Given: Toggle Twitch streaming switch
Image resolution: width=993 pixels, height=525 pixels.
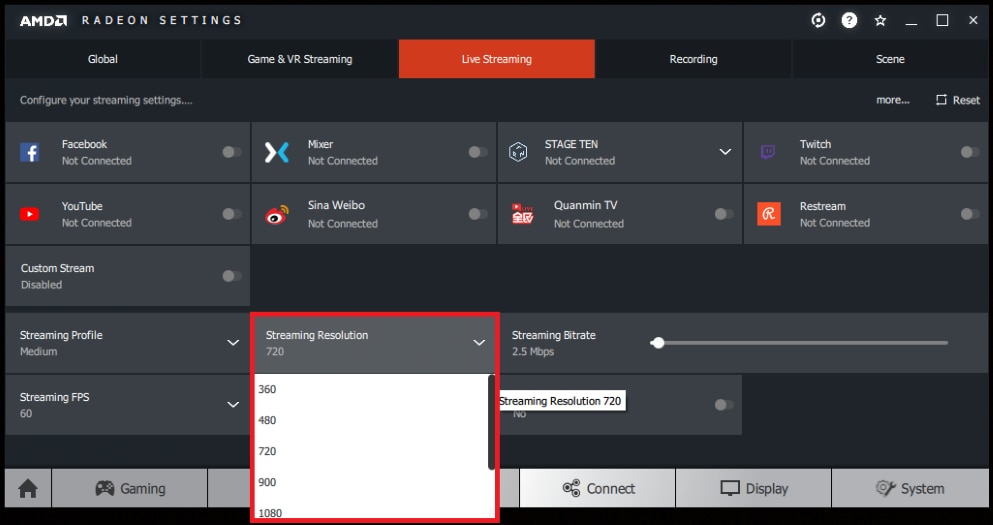Looking at the screenshot, I should 970,152.
